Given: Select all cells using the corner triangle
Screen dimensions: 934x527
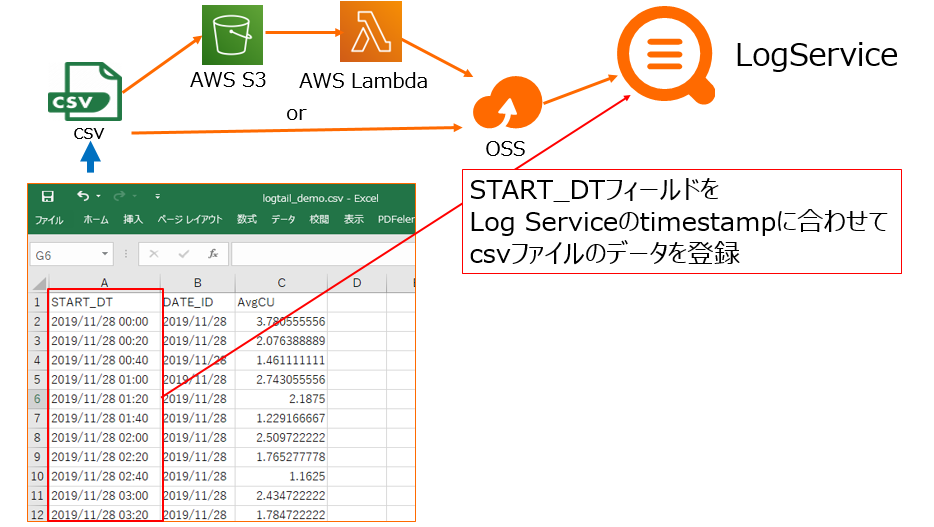Looking at the screenshot, I should 39,283.
